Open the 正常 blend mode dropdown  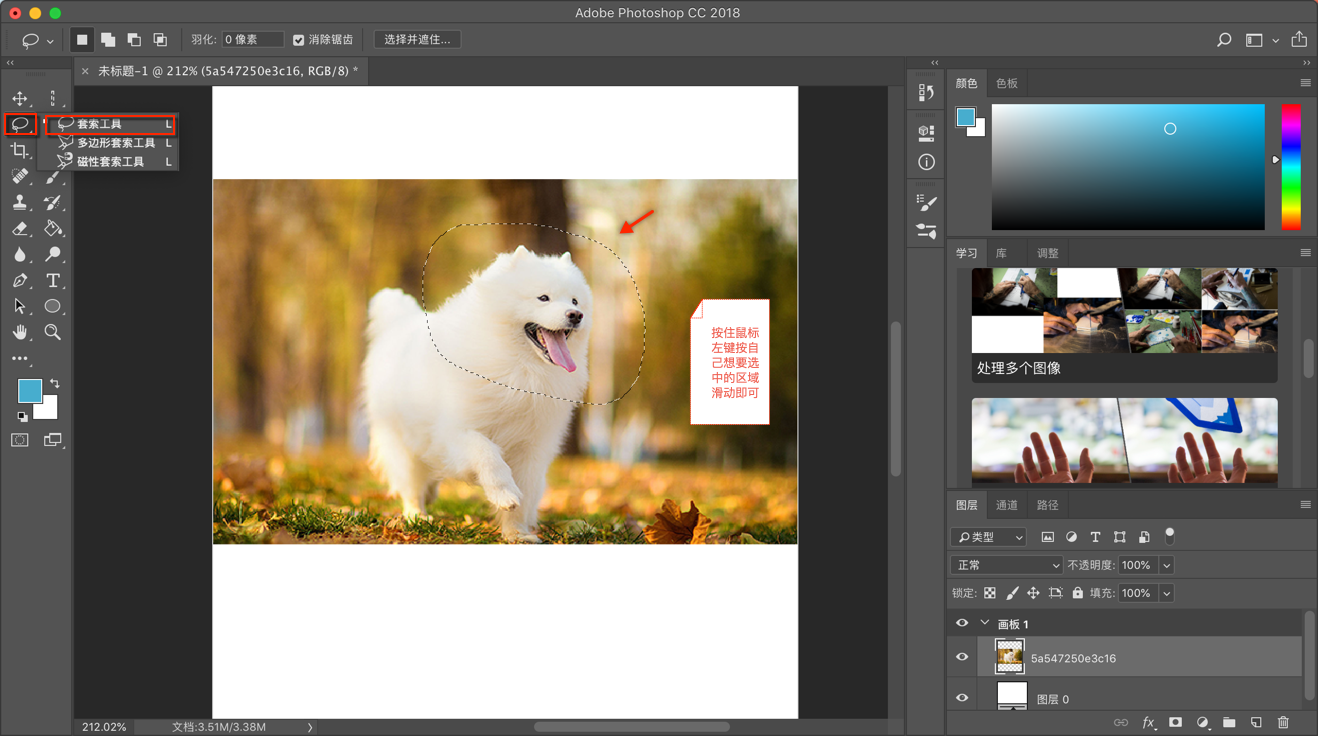(1007, 565)
